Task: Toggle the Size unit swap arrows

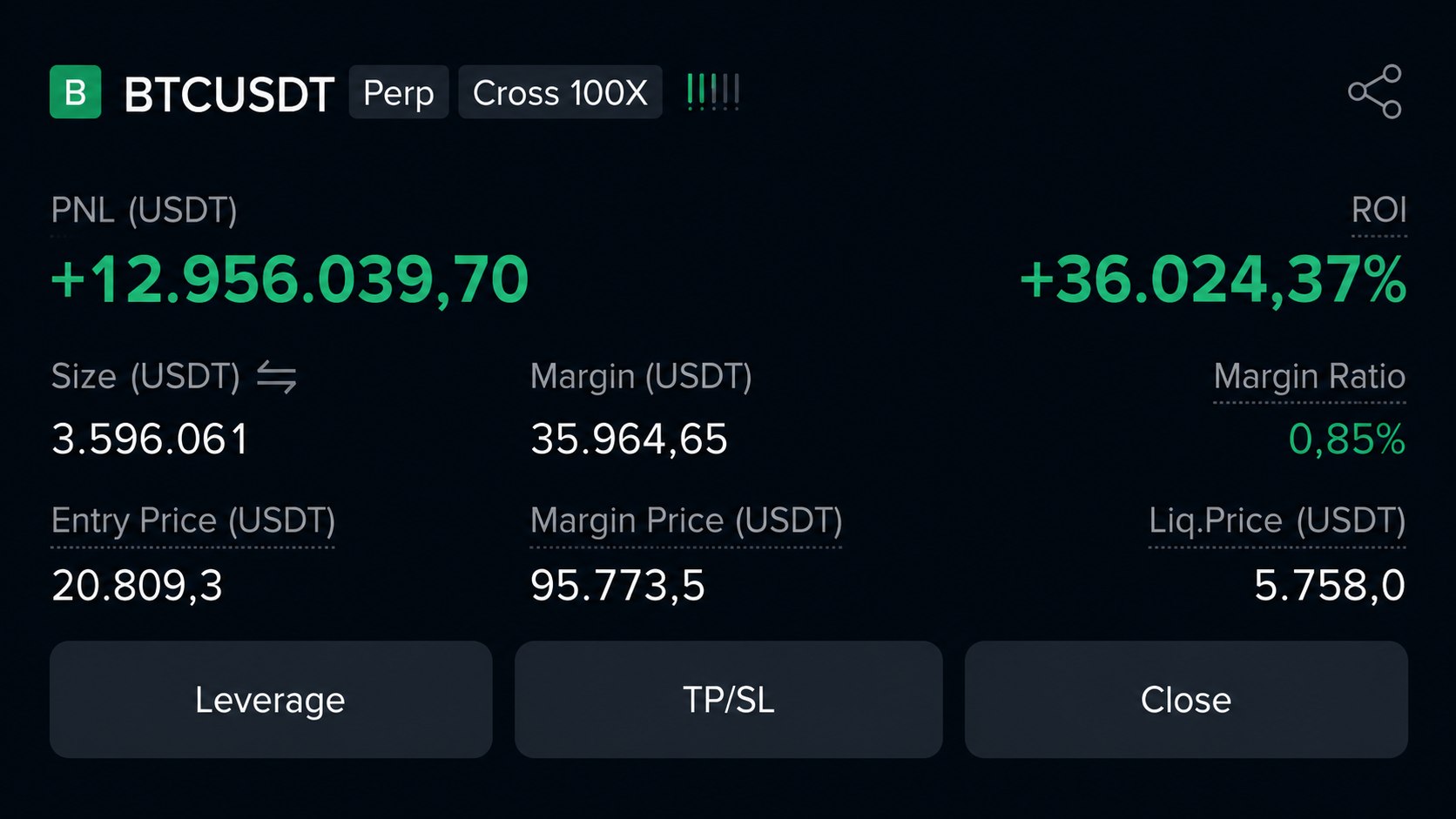Action: (277, 378)
